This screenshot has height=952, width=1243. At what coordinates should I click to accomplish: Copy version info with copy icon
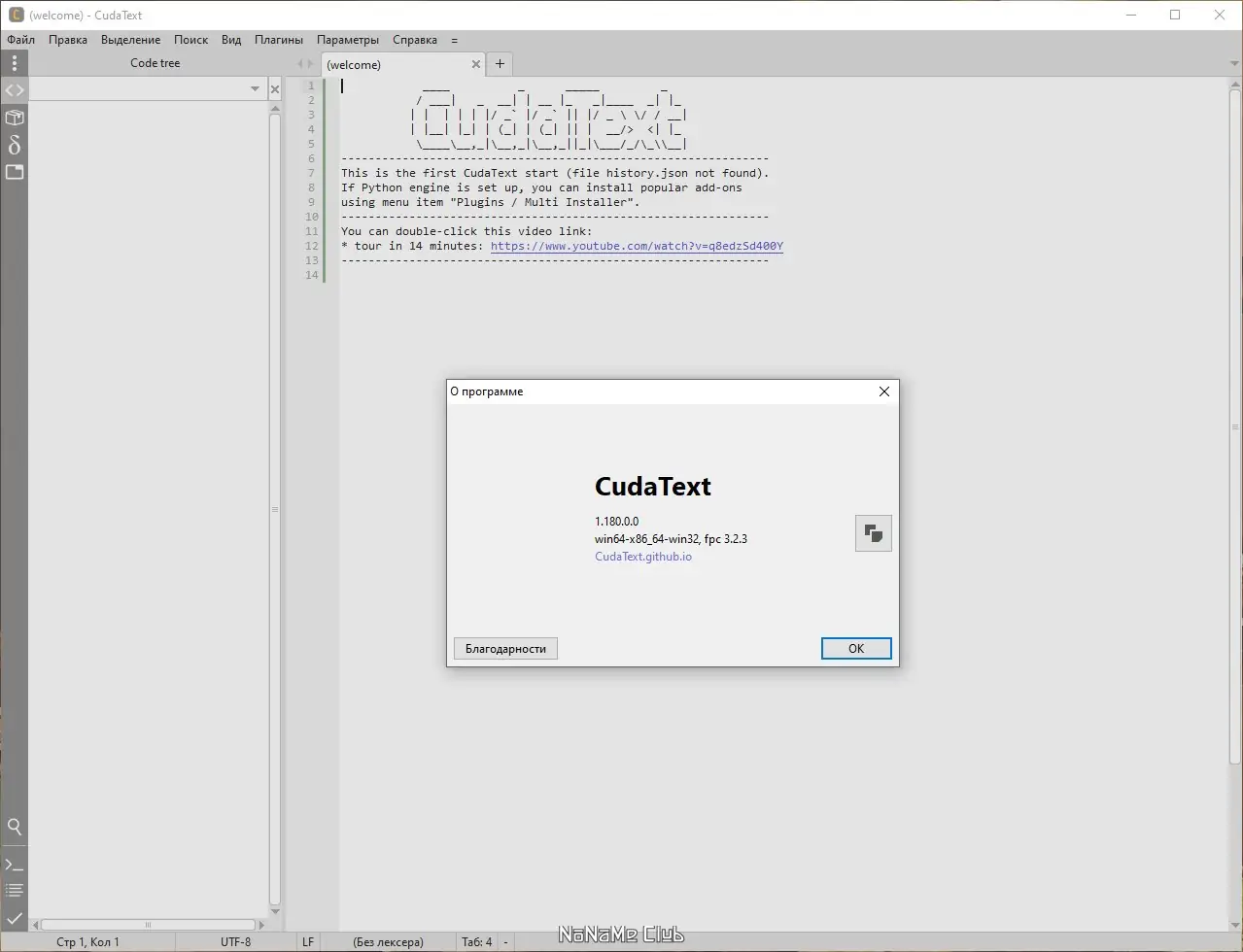pos(873,533)
